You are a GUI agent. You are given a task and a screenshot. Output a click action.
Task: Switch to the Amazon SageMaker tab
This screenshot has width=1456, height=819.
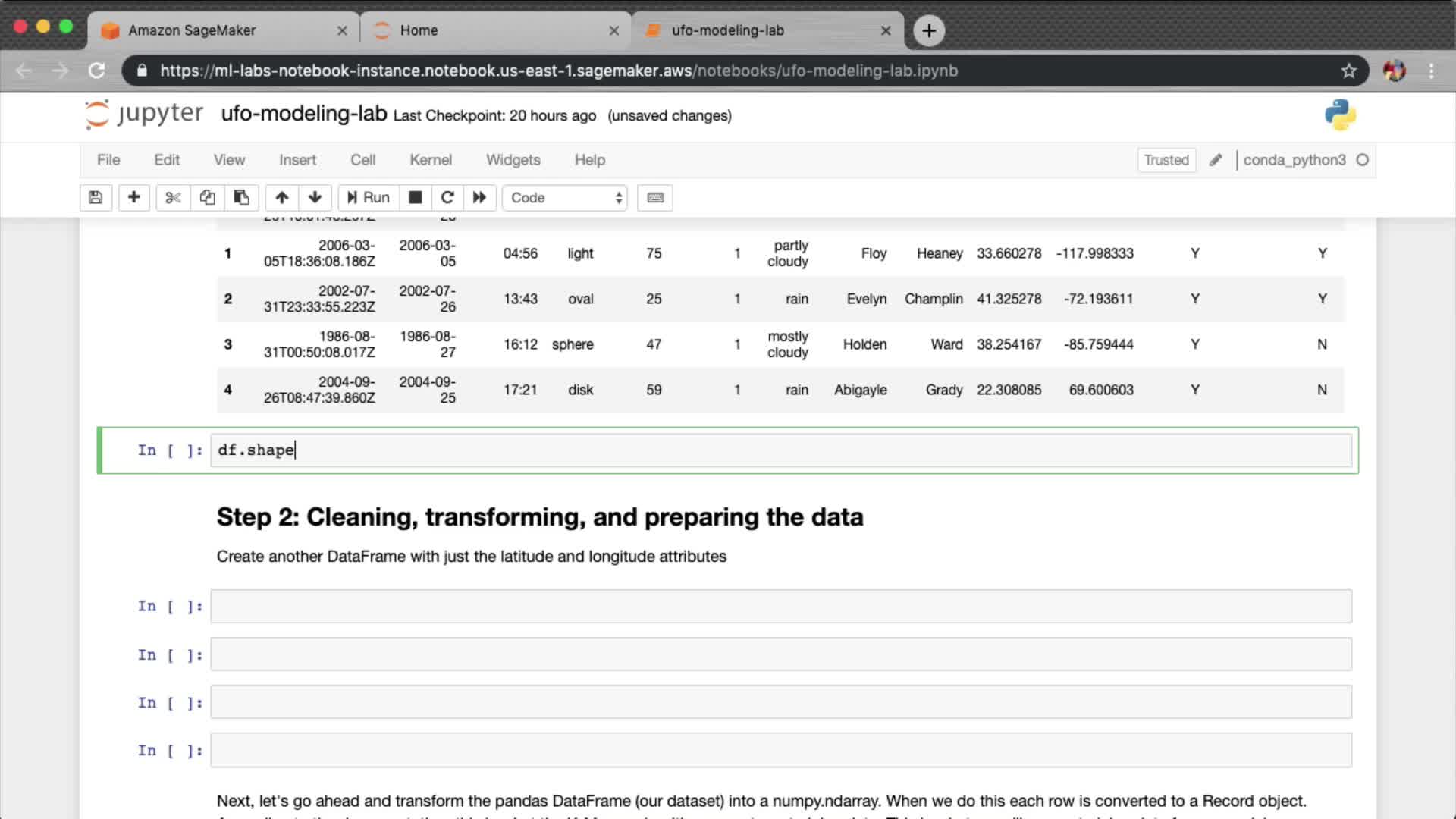[x=192, y=30]
